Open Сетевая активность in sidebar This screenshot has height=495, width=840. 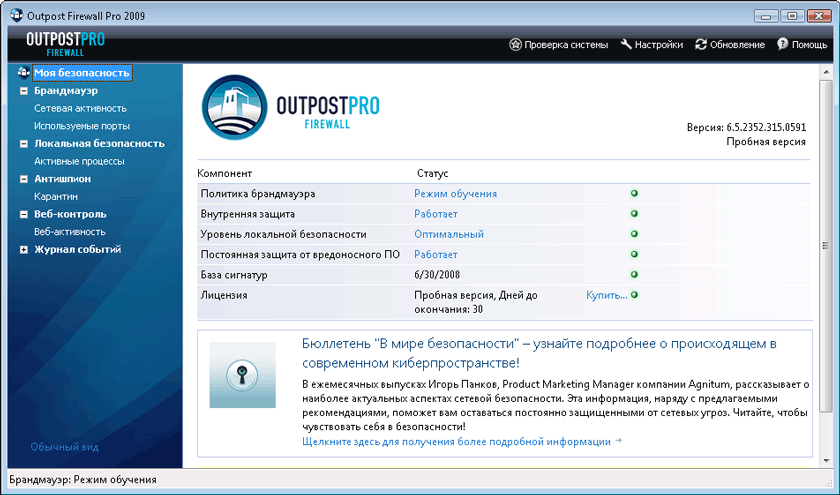(80, 108)
